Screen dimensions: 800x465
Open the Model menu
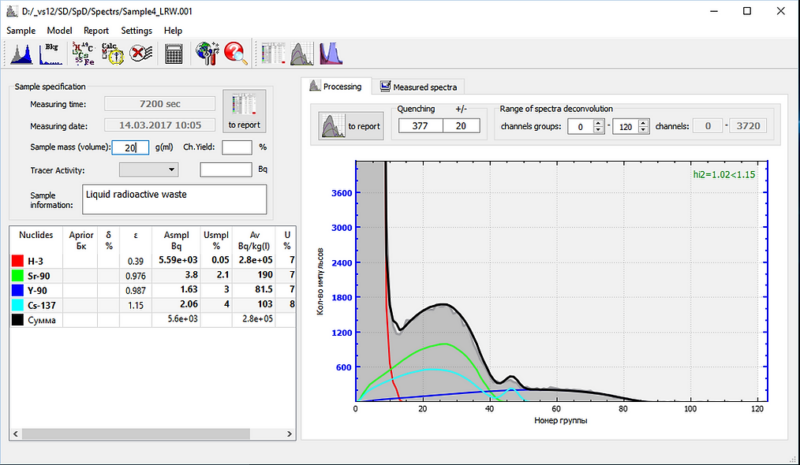59,31
